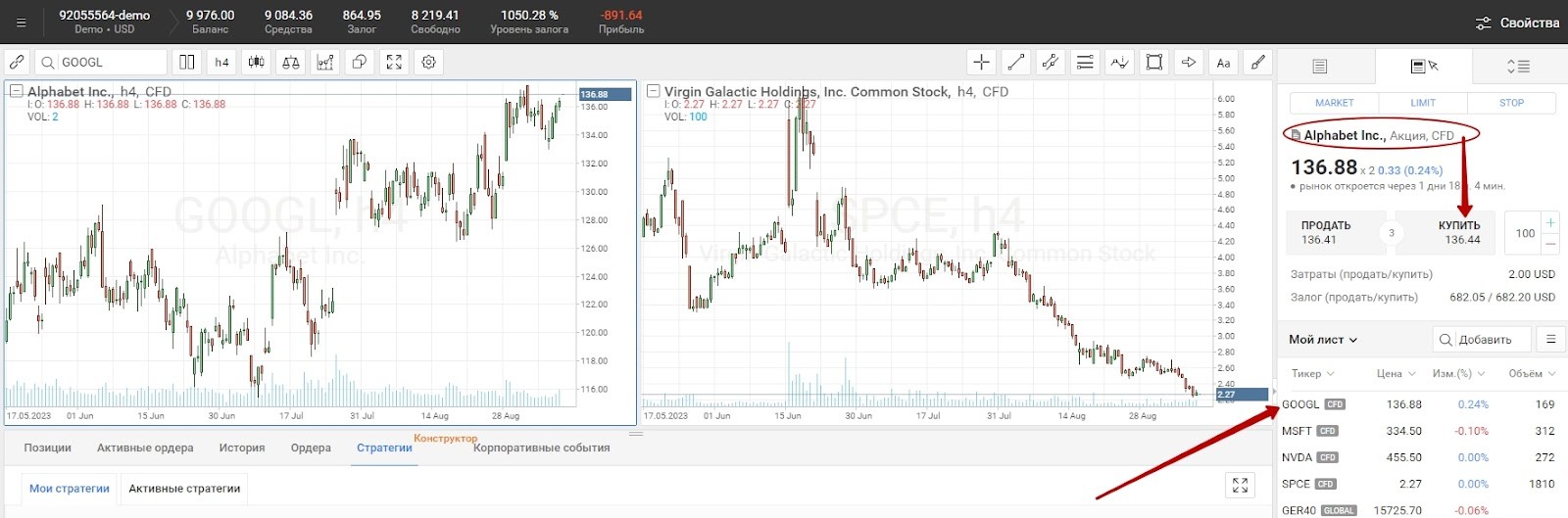Select GER40 row in the watchlist
Viewport: 1568px width, 518px height.
tap(1422, 510)
